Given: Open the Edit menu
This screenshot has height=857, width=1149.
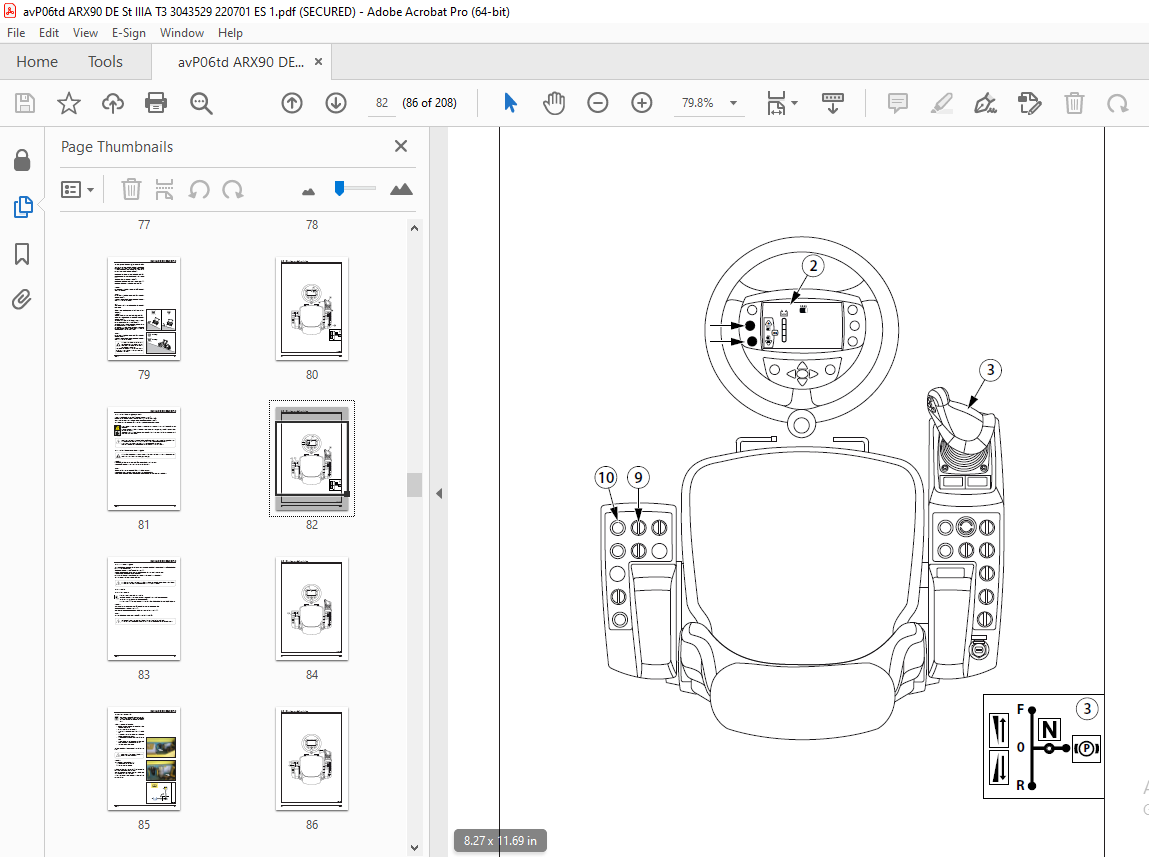Looking at the screenshot, I should [48, 33].
